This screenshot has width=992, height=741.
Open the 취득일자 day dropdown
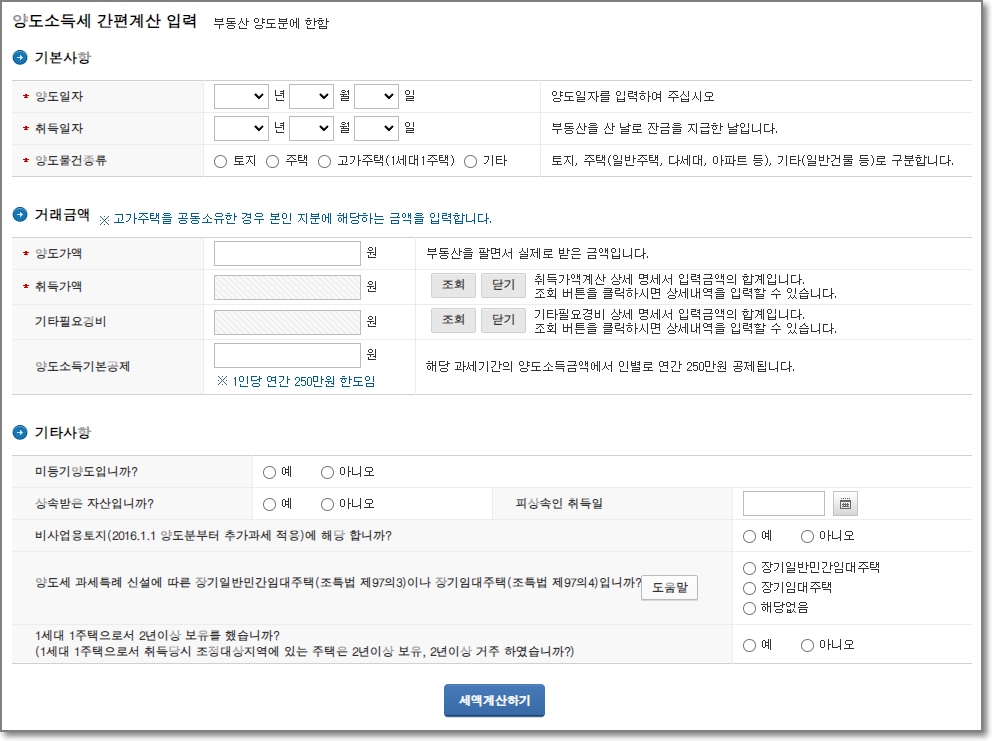(x=376, y=128)
